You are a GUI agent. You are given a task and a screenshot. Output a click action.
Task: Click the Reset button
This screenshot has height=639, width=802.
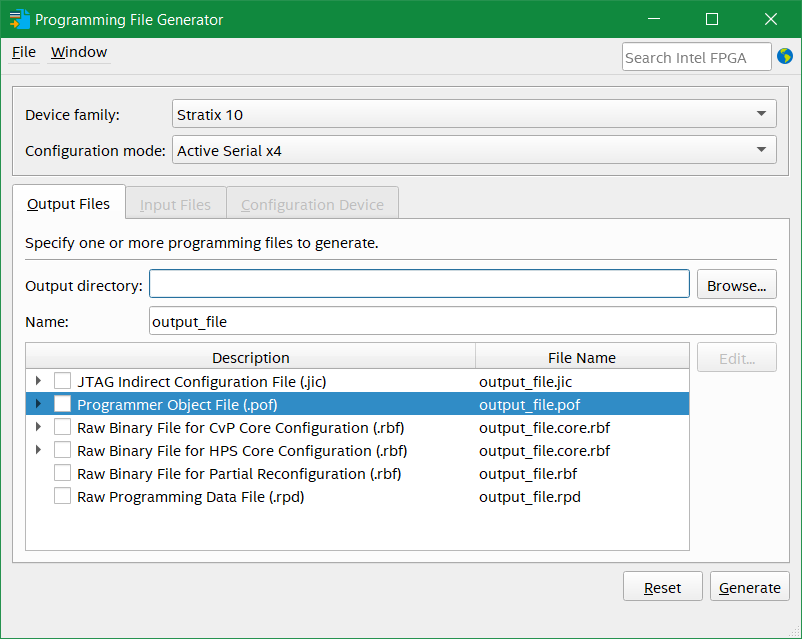pos(662,587)
